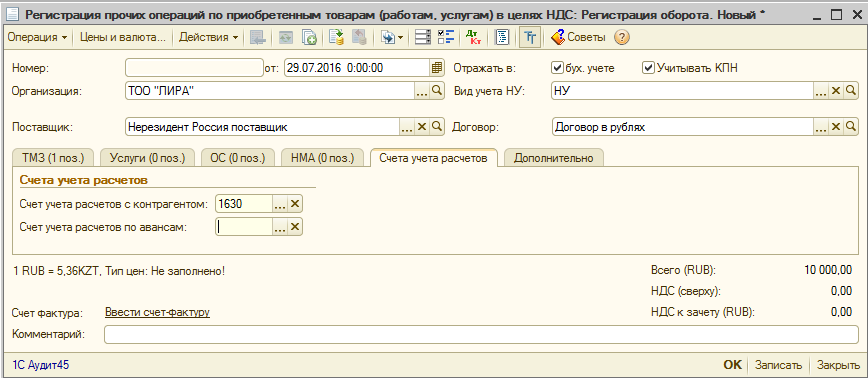868x378 pixels.
Task: Click the checklist settings icon
Action: pos(446,38)
